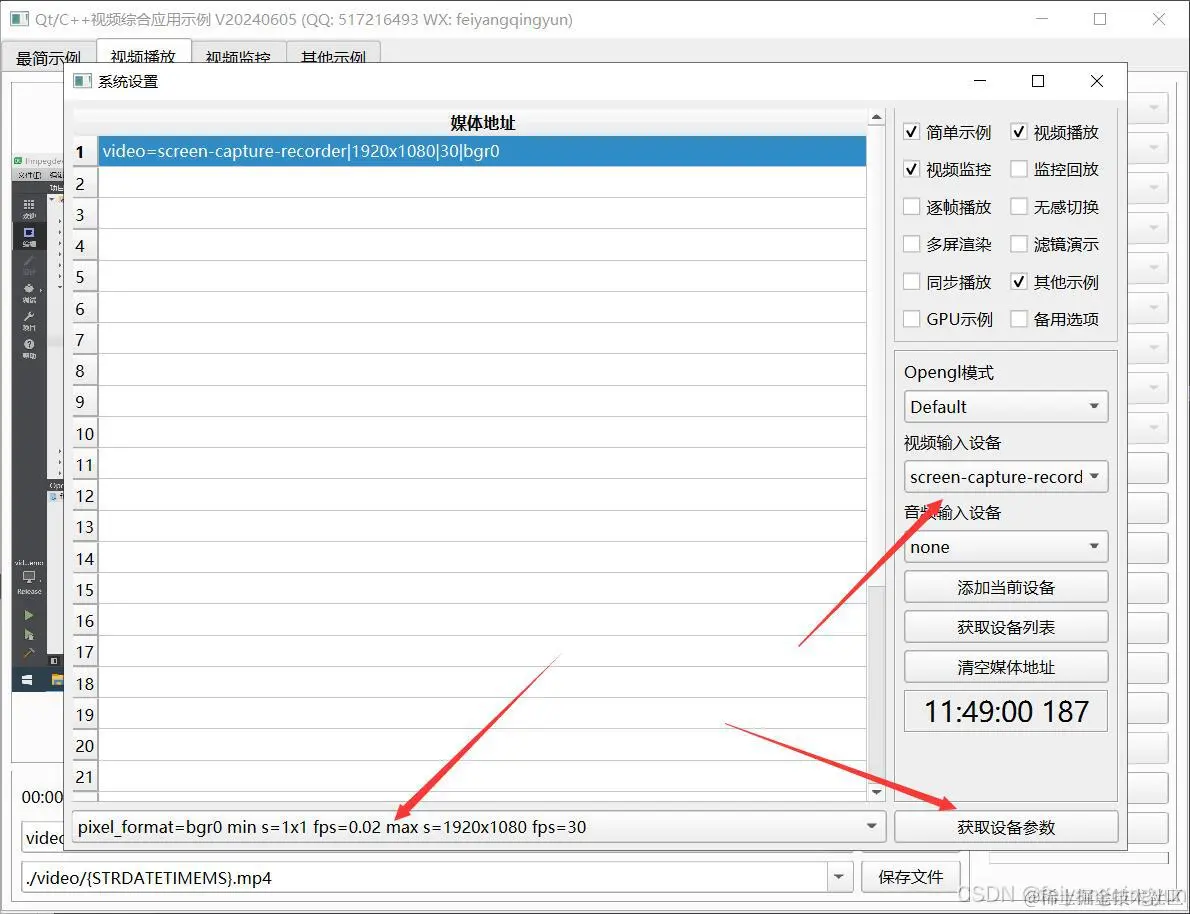1190x914 pixels.
Task: Click the 11:49:00 187 clock display
Action: pos(1006,711)
